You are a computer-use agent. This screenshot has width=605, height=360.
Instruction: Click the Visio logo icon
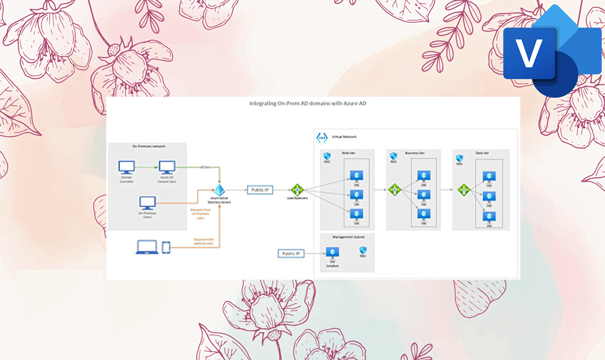point(552,50)
